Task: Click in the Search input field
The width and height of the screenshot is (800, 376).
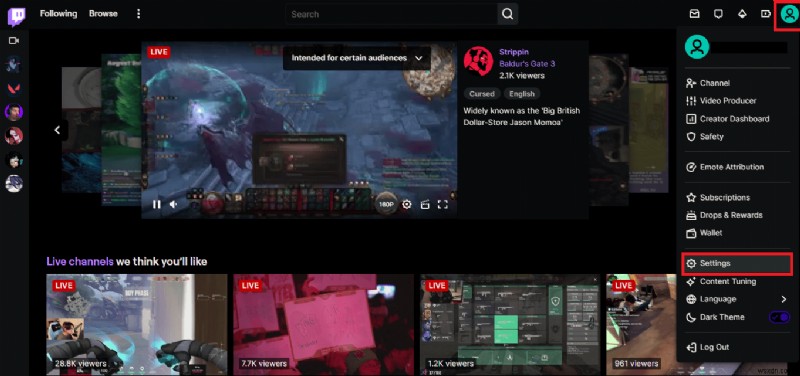Action: pos(391,14)
